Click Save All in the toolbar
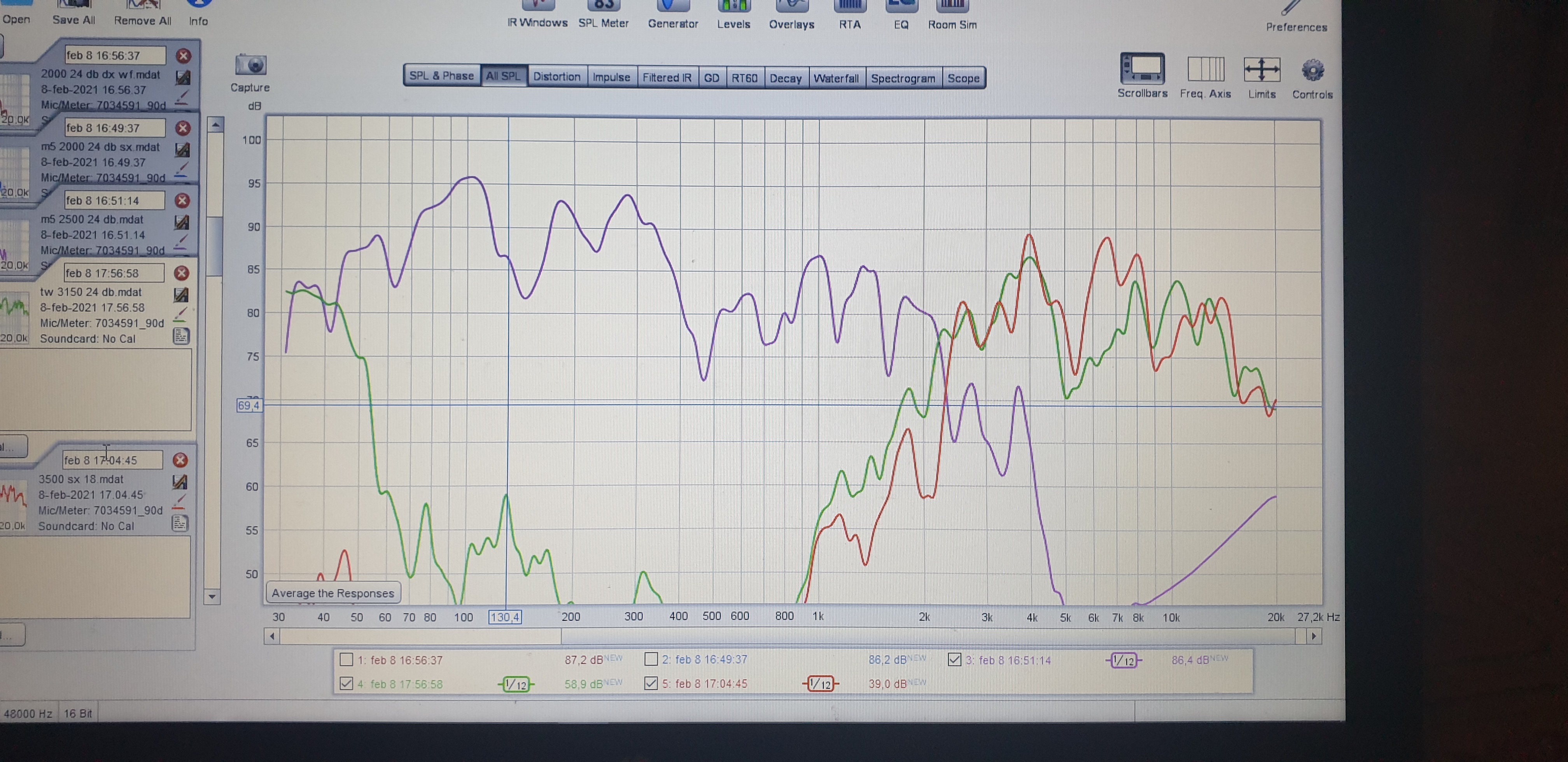 tap(73, 13)
